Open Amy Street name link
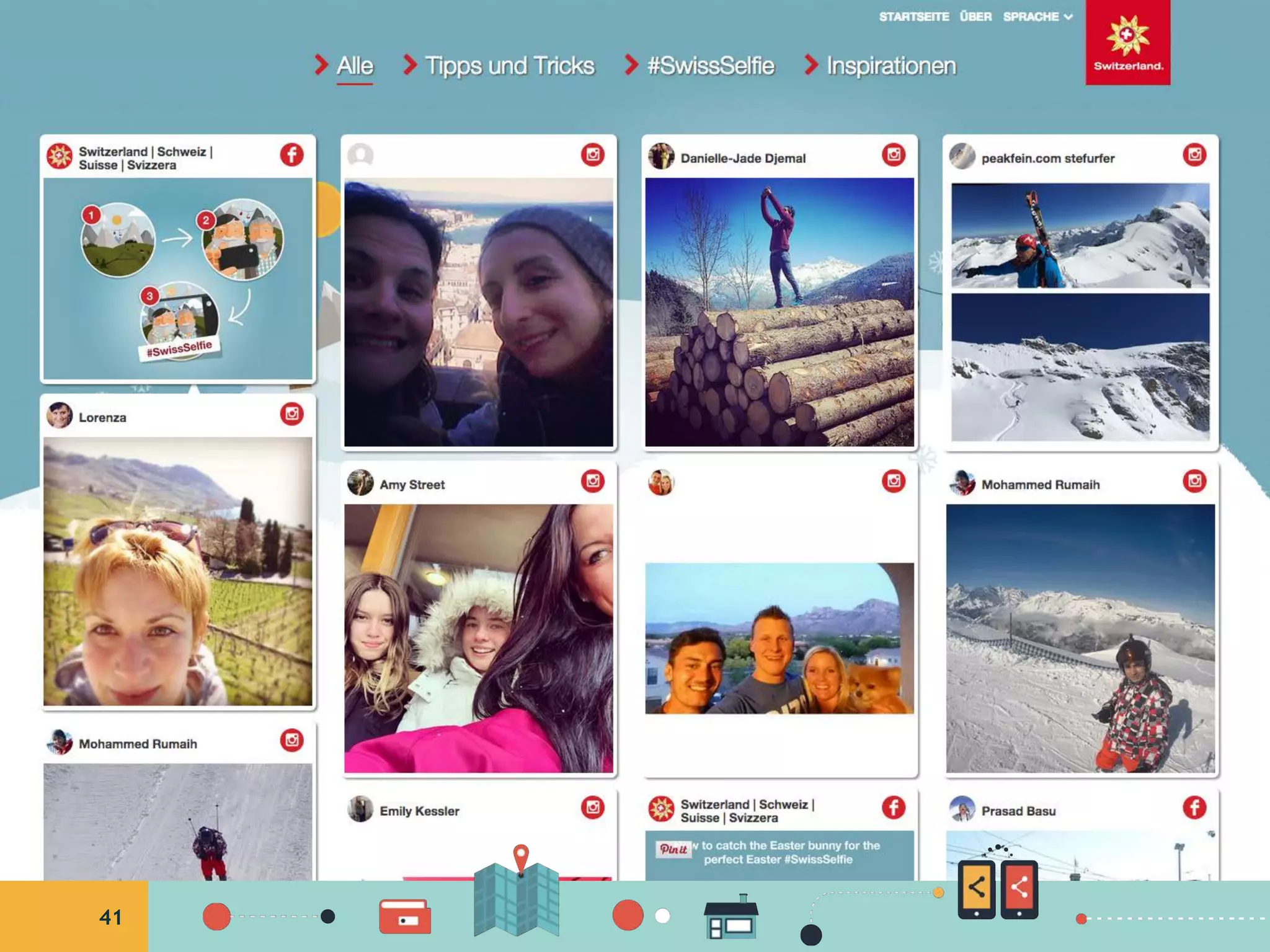This screenshot has width=1270, height=952. click(x=412, y=485)
